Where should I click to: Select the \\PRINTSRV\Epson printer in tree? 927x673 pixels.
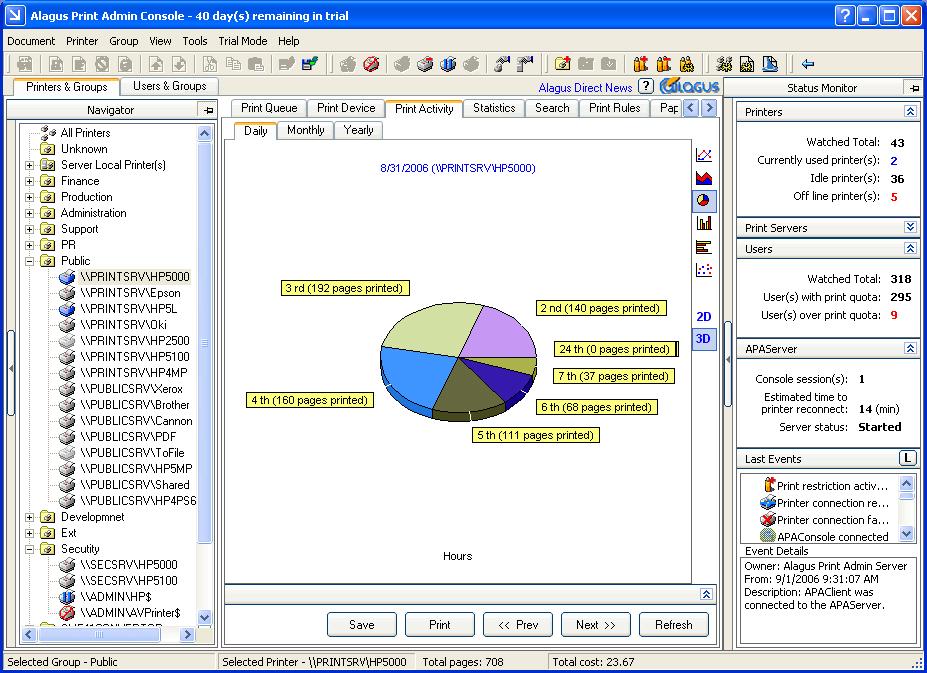point(130,293)
